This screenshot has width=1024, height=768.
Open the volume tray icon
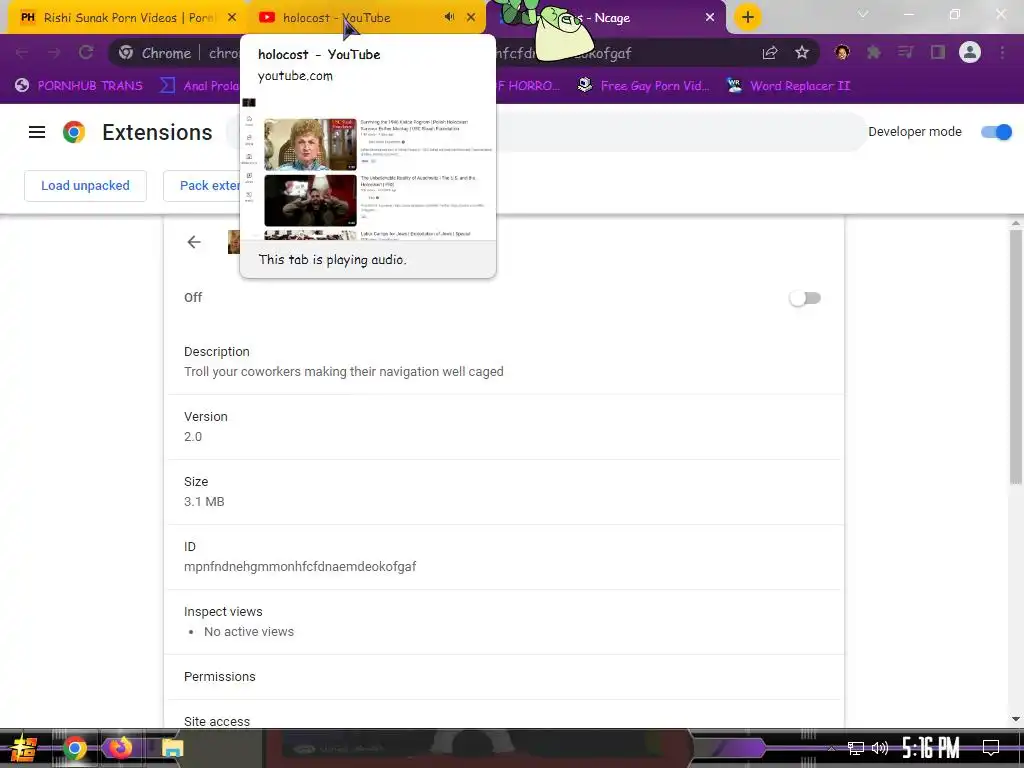tap(880, 748)
